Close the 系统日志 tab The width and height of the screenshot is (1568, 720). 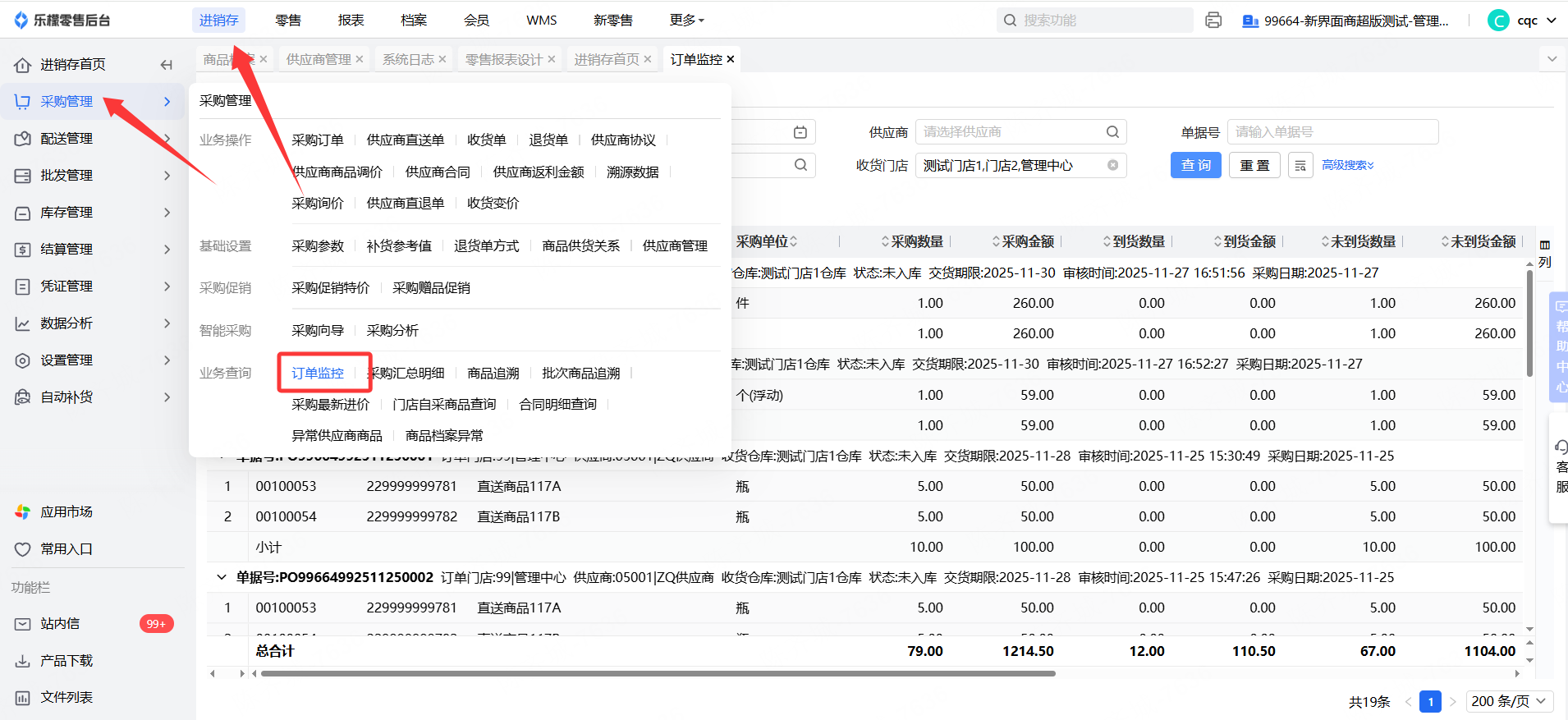442,60
